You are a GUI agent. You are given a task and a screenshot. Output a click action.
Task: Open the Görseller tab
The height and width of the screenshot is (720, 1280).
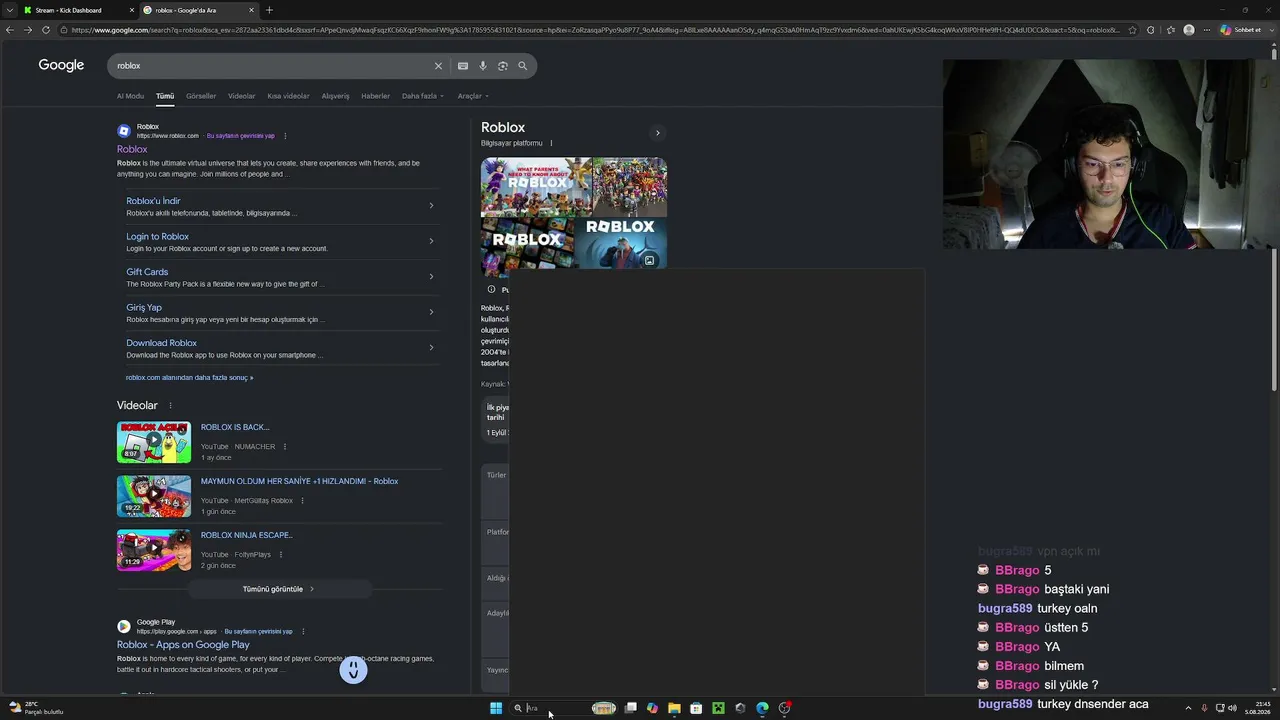[201, 96]
